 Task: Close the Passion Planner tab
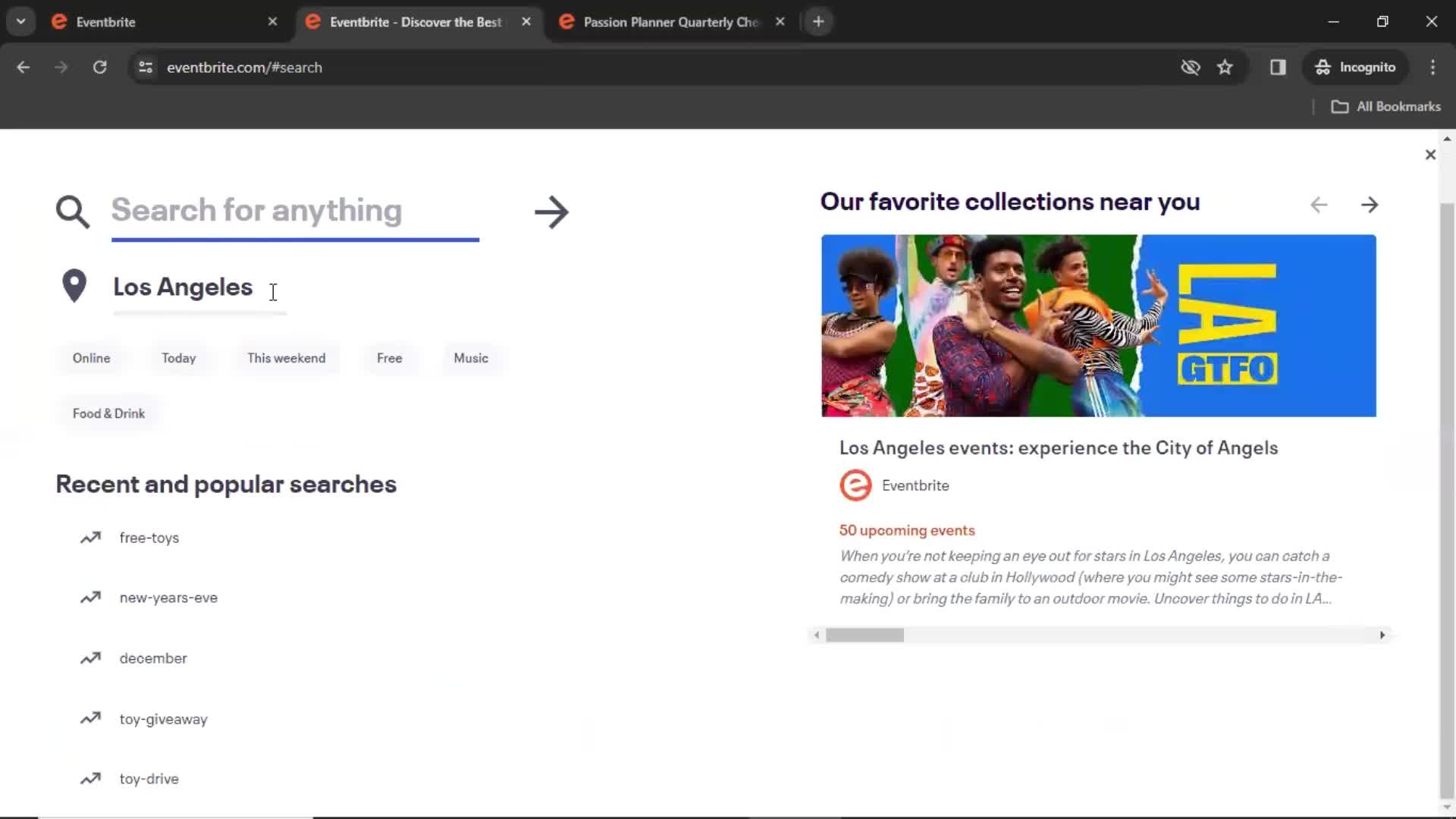[x=780, y=22]
